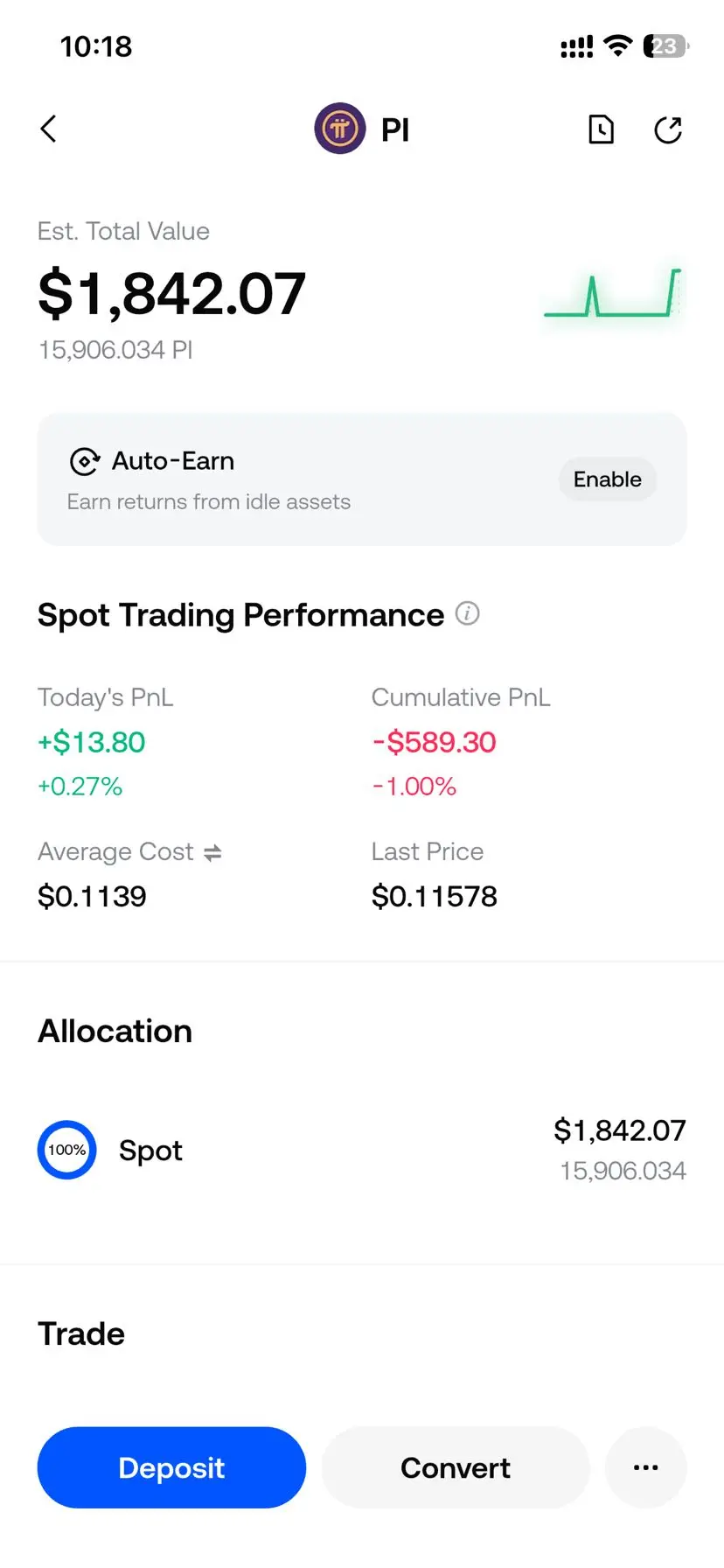The image size is (724, 1568).
Task: Tap the Auto-Earn circular icon
Action: click(85, 461)
